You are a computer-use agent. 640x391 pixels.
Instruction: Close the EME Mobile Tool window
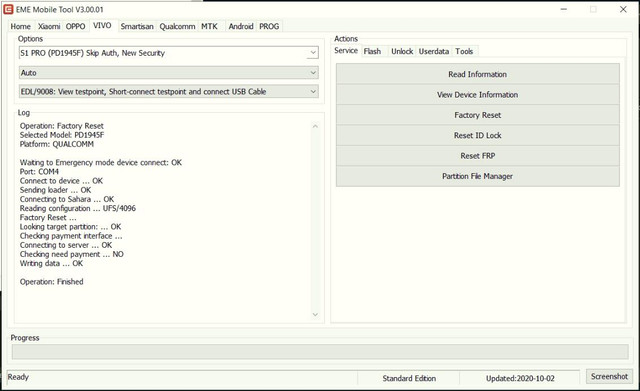click(623, 9)
